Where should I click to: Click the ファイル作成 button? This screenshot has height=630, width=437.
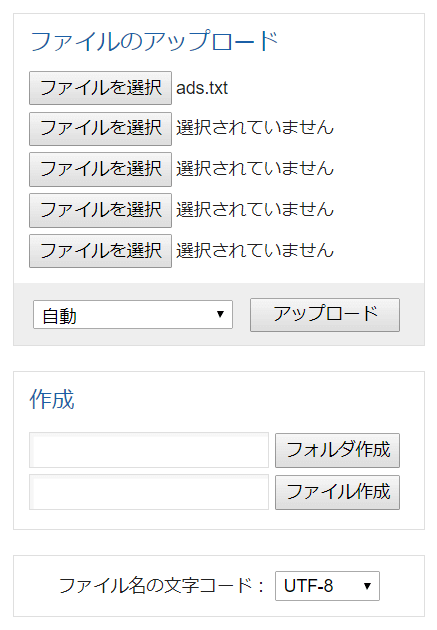click(x=337, y=492)
